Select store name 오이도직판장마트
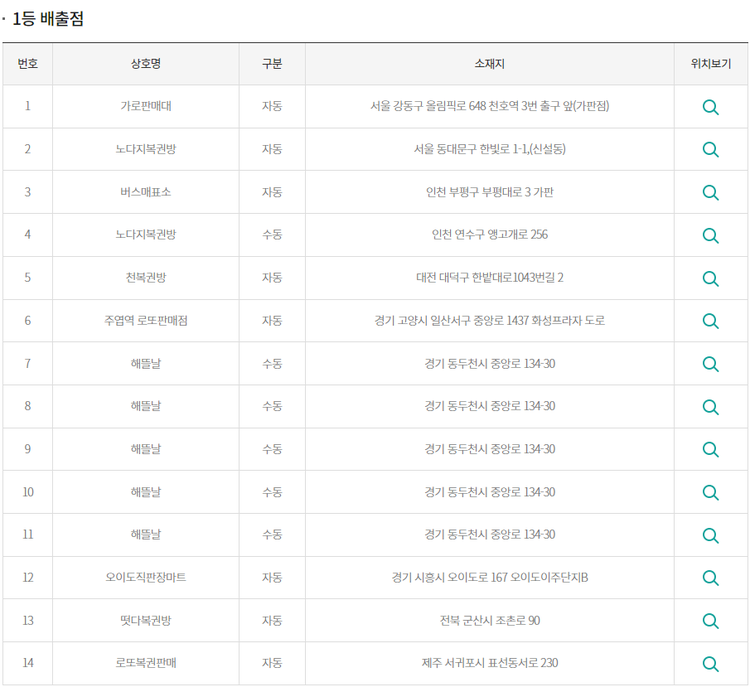This screenshot has height=687, width=750. tap(146, 577)
